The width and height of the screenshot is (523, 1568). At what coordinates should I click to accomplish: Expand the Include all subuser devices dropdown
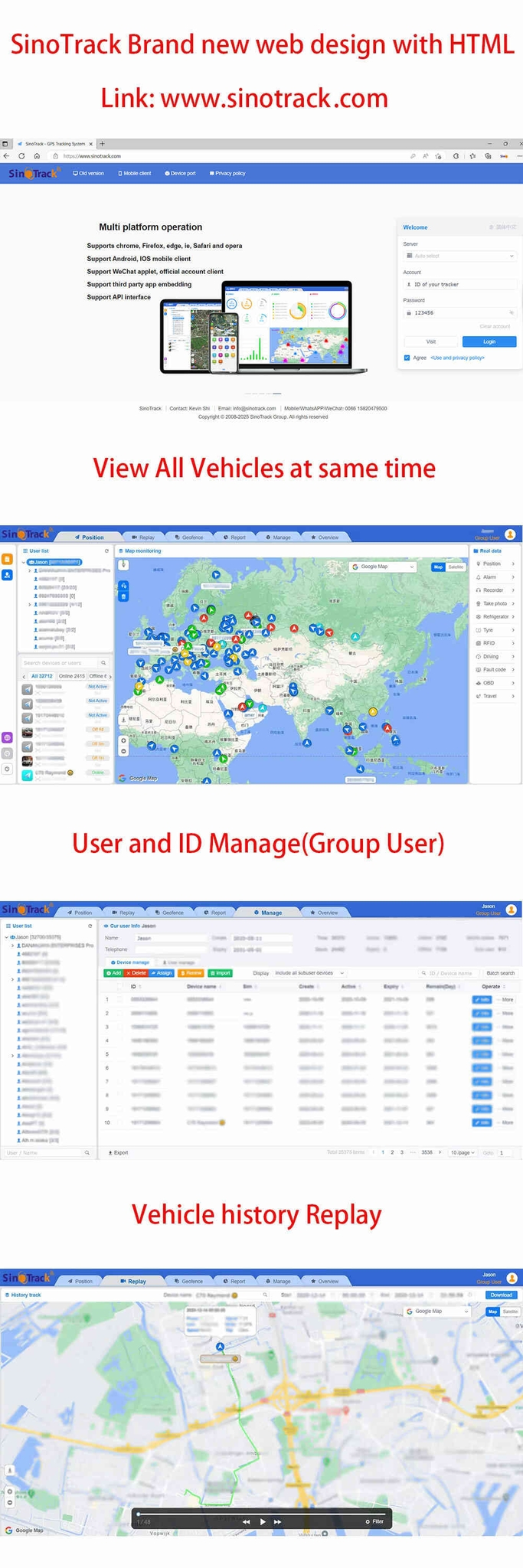click(x=309, y=973)
